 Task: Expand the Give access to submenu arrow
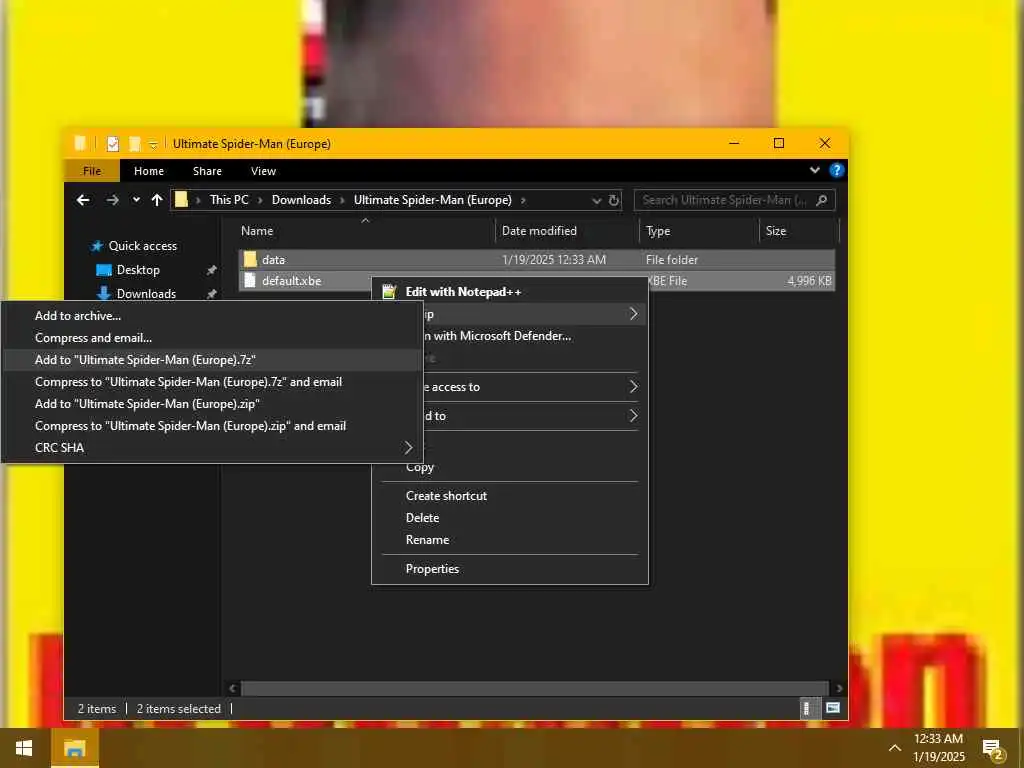coord(633,387)
